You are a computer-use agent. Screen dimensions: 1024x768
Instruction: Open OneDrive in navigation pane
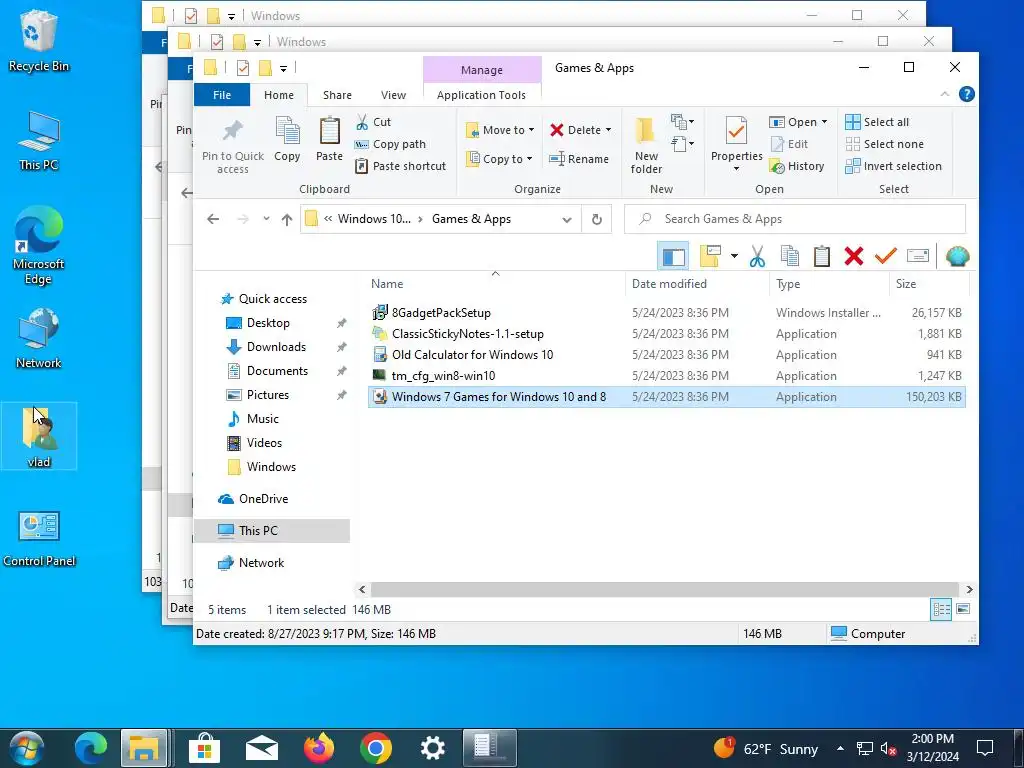263,499
